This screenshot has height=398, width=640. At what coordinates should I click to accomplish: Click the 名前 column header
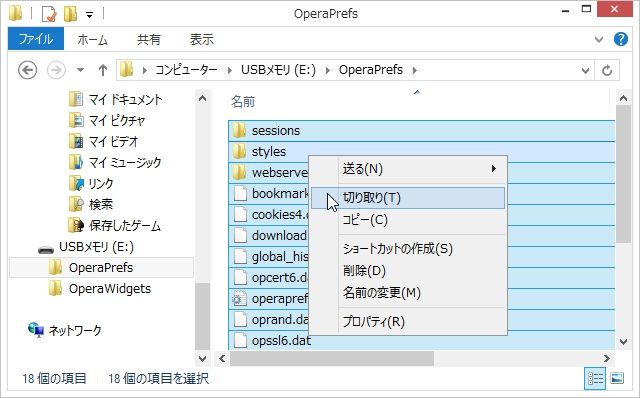(243, 101)
